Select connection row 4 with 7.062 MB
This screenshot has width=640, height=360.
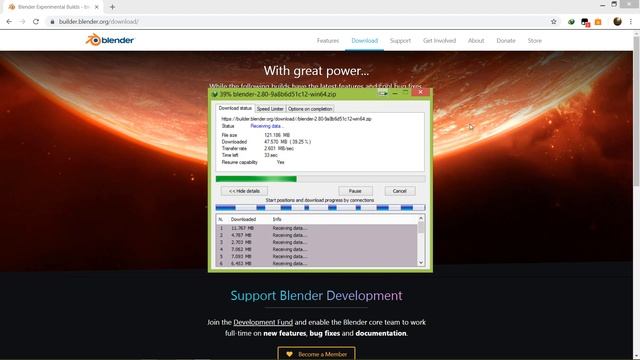click(x=317, y=249)
